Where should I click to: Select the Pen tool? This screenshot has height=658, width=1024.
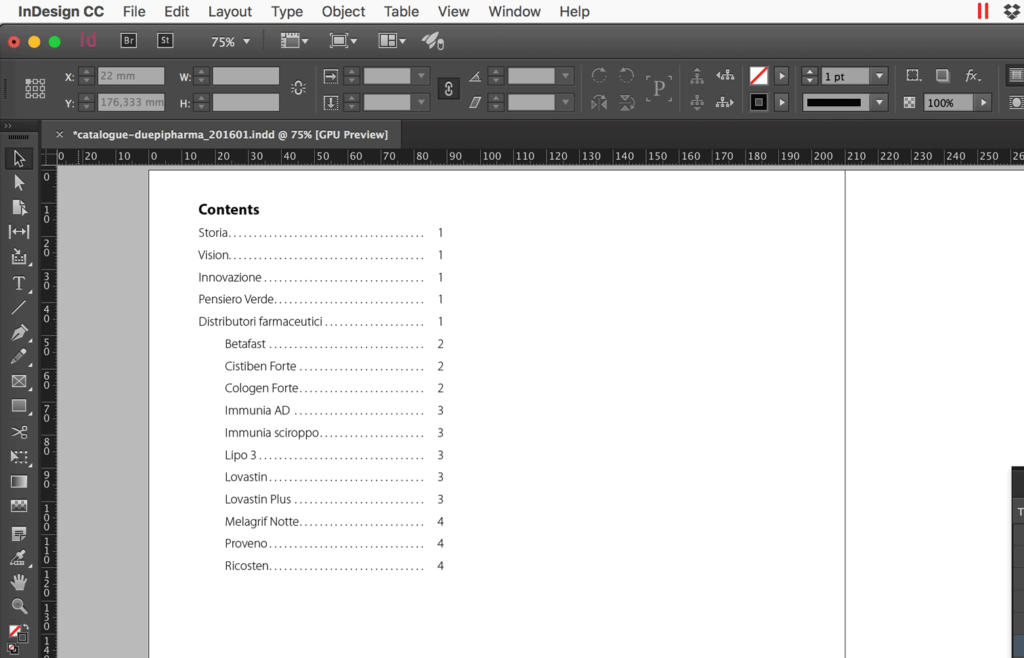[x=19, y=332]
